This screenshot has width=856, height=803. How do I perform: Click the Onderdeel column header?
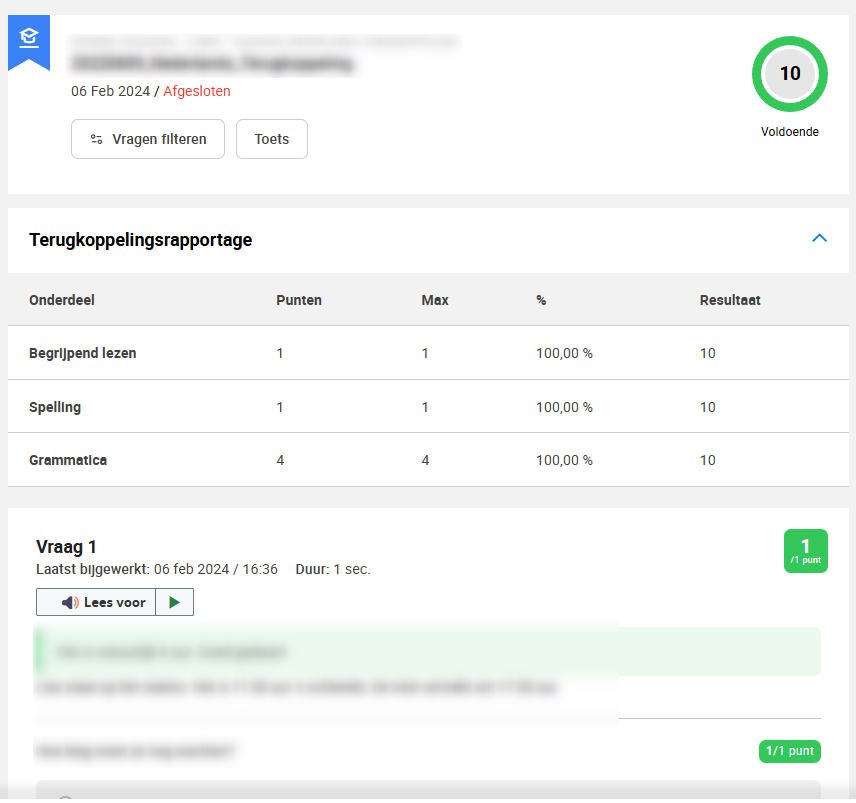[x=62, y=300]
